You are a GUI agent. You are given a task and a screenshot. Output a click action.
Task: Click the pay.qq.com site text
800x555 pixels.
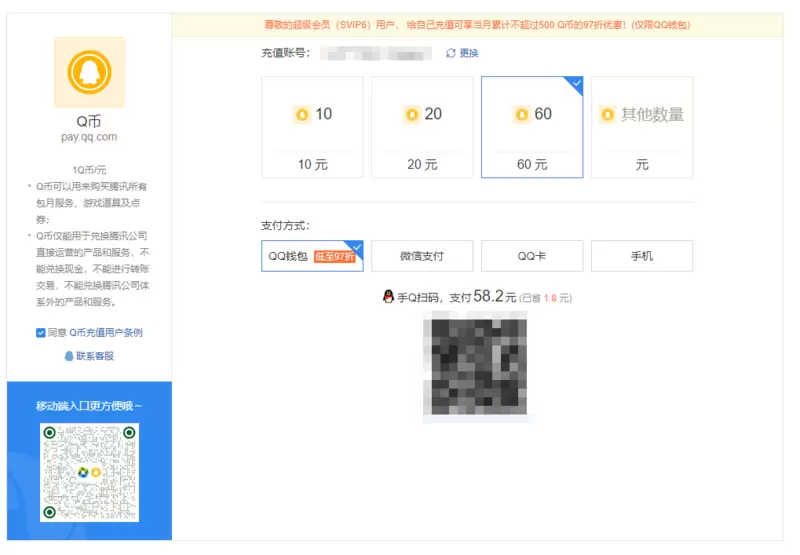point(89,137)
